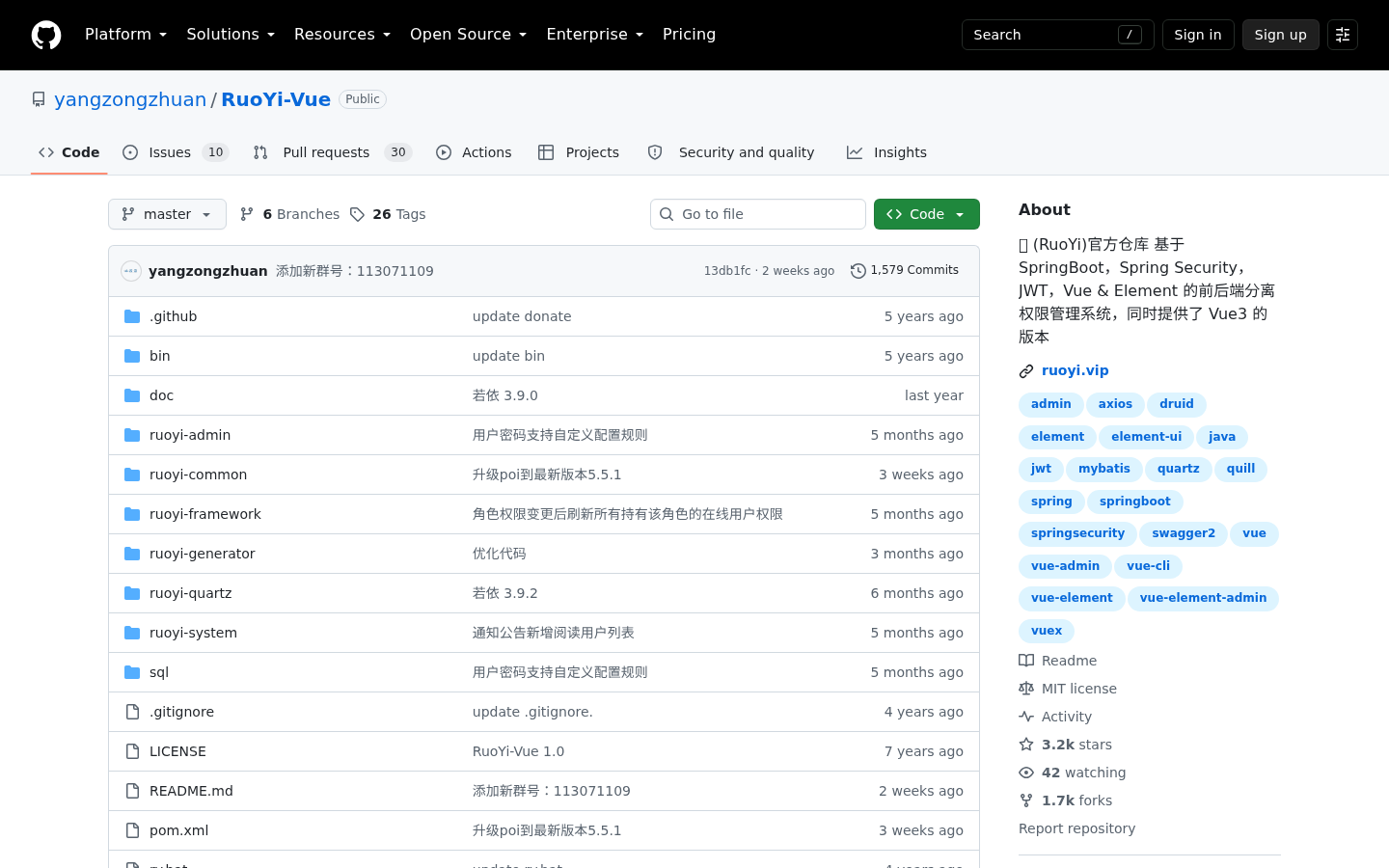Screen dimensions: 1389x868
Task: Click the LICENSE file icon
Action: (132, 751)
